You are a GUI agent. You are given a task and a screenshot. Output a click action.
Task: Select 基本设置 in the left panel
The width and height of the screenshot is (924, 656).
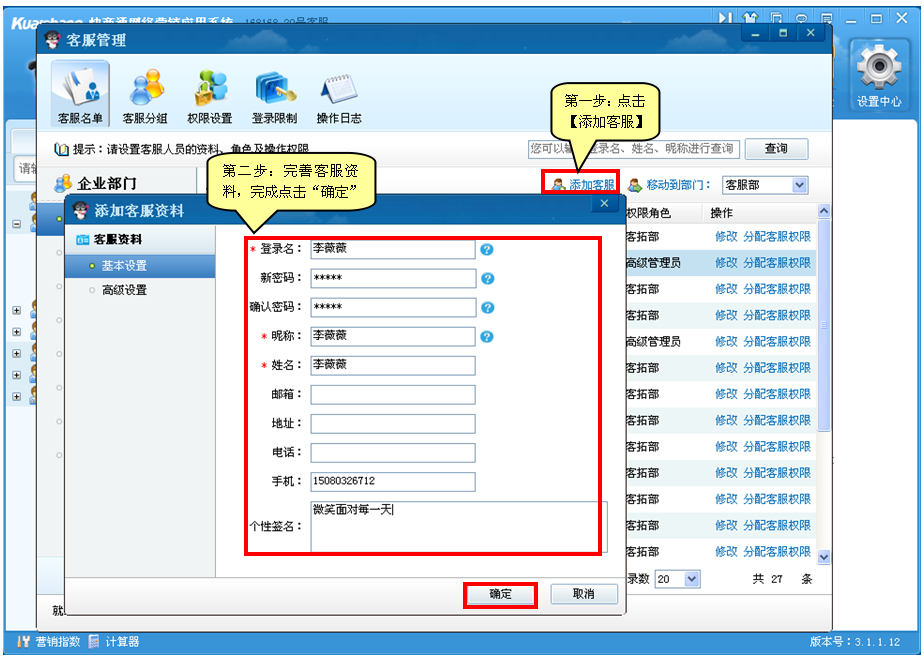(x=124, y=266)
